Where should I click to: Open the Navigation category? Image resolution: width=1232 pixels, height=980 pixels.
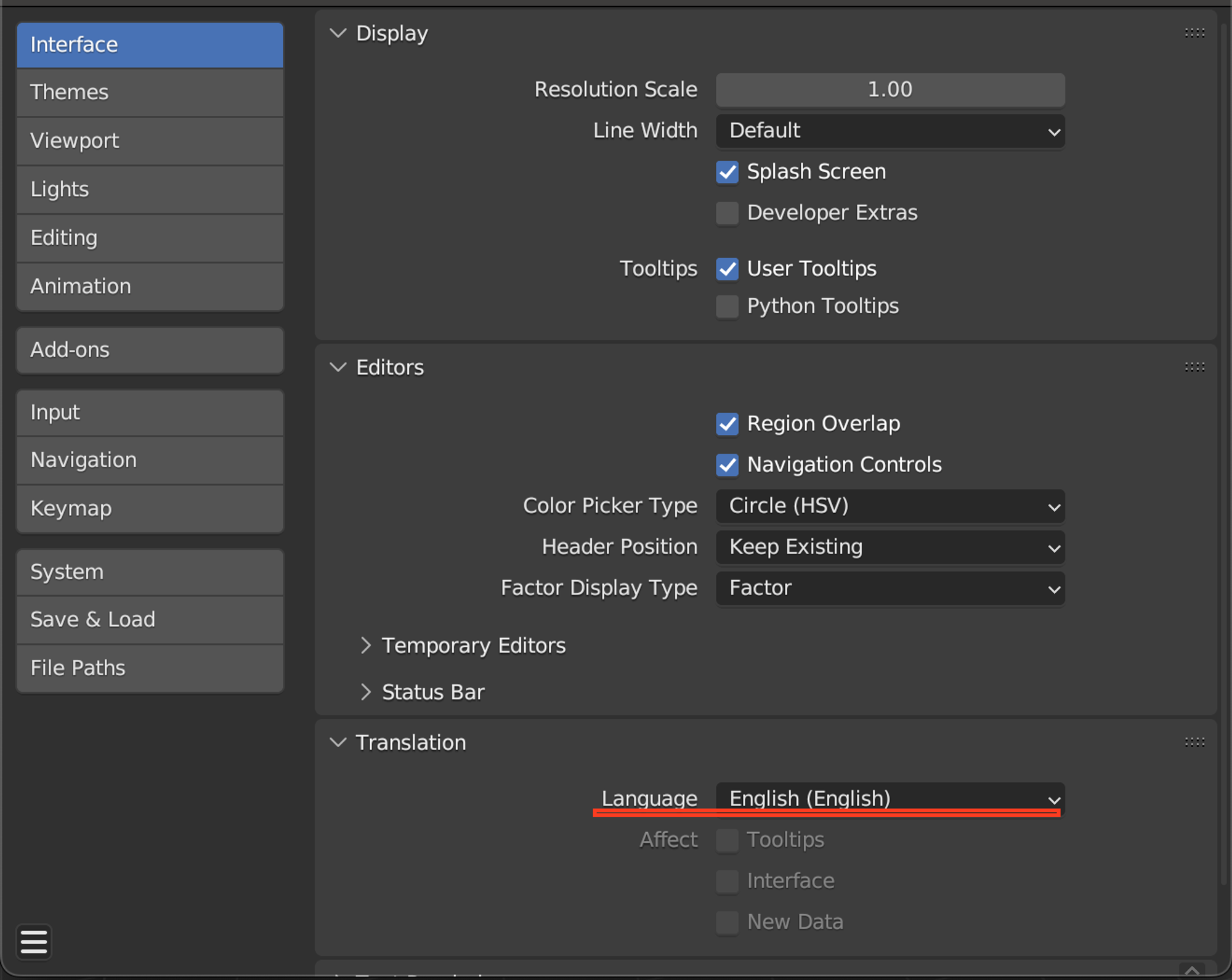(150, 461)
